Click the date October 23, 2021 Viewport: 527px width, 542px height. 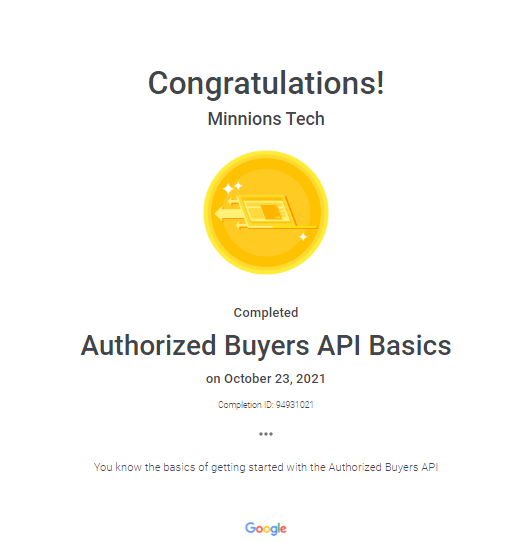275,379
